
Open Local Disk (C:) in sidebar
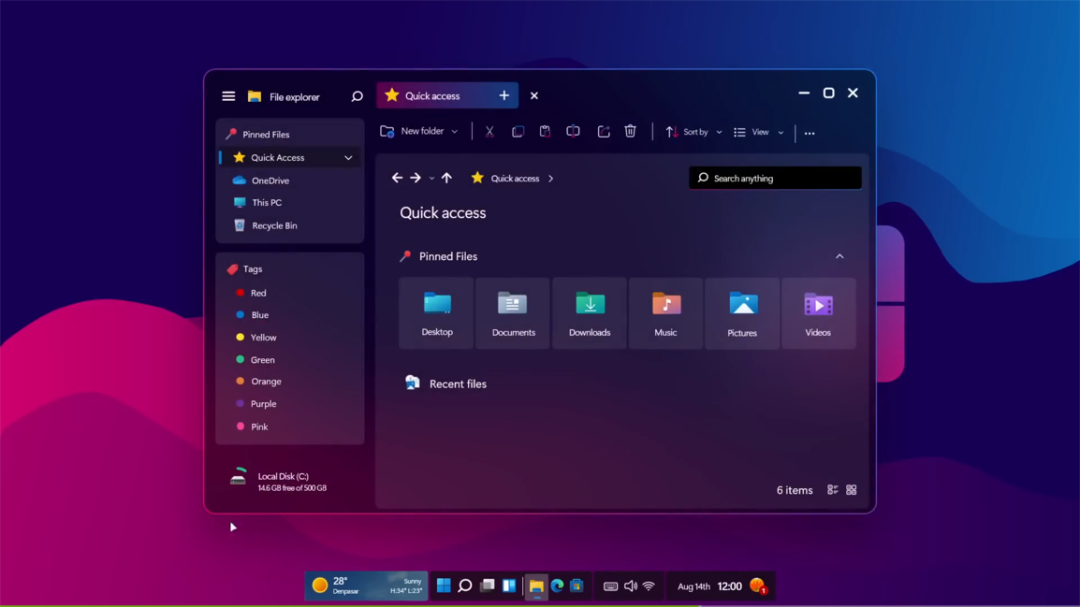(279, 481)
